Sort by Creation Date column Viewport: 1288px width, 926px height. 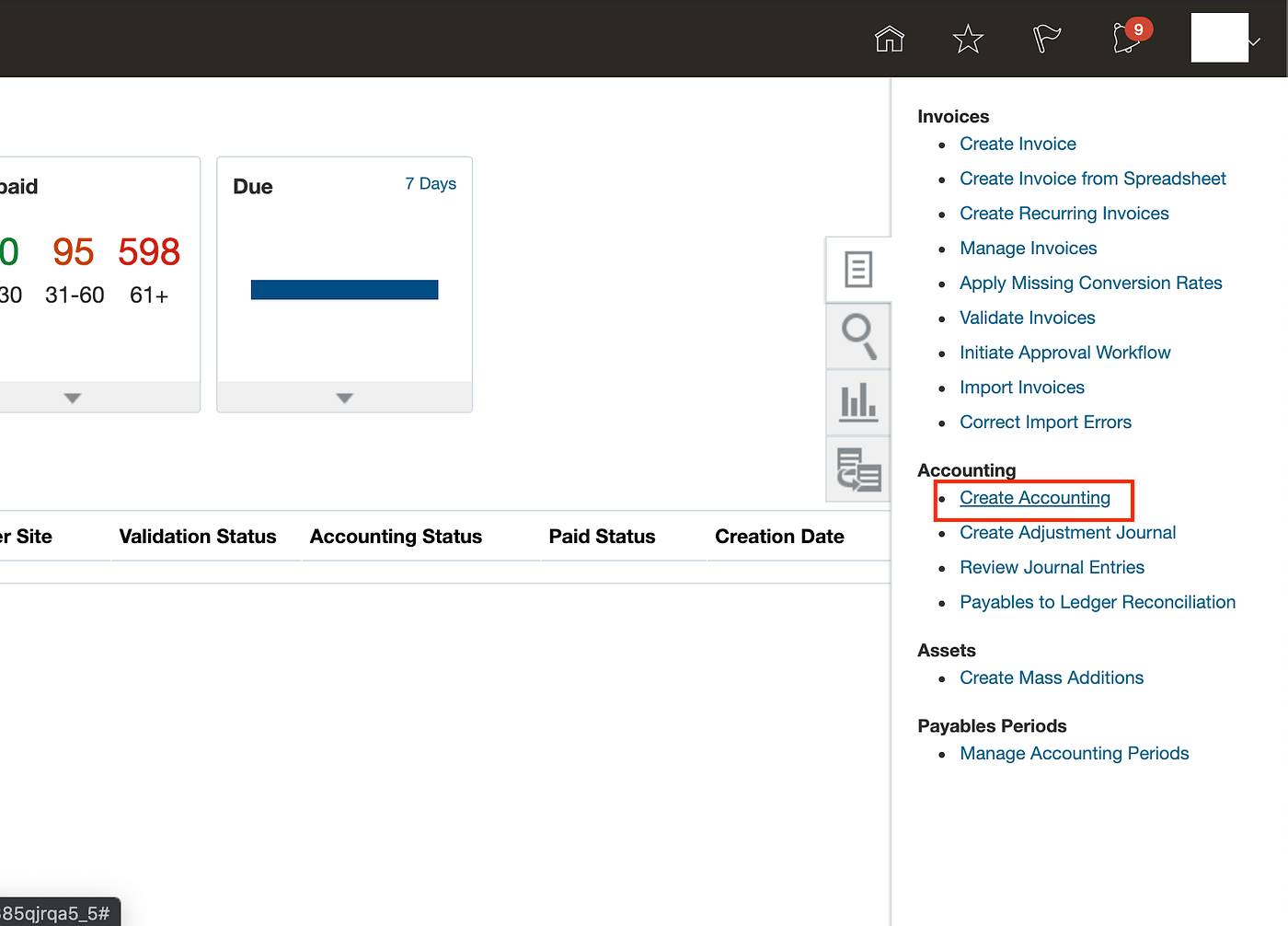click(x=780, y=537)
